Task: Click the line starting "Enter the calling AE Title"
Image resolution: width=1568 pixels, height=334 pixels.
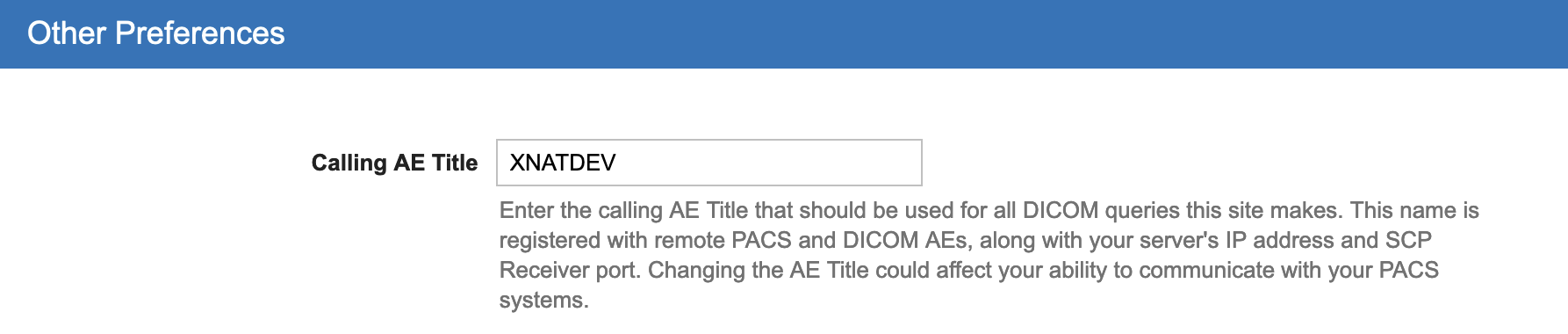Action: (989, 211)
